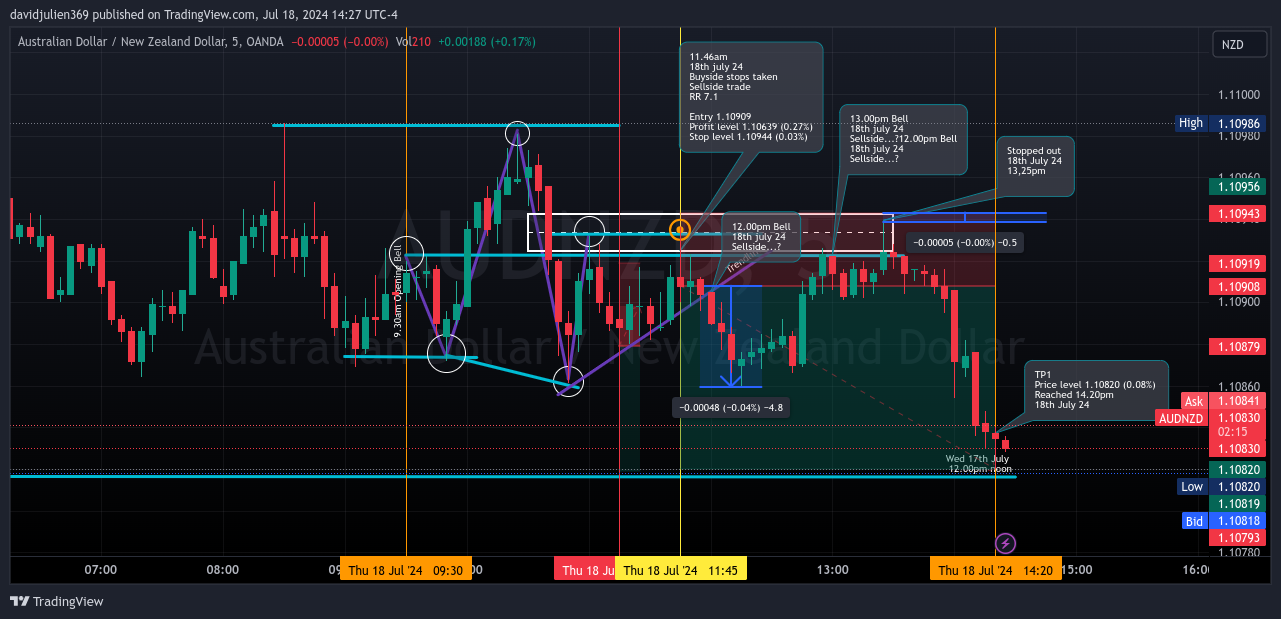This screenshot has width=1281, height=619.
Task: Select the green 1.10819 price label
Action: pyautogui.click(x=1239, y=504)
